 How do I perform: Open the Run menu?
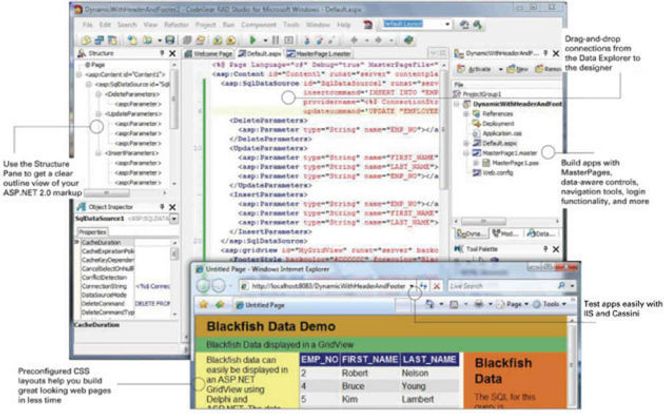click(228, 25)
